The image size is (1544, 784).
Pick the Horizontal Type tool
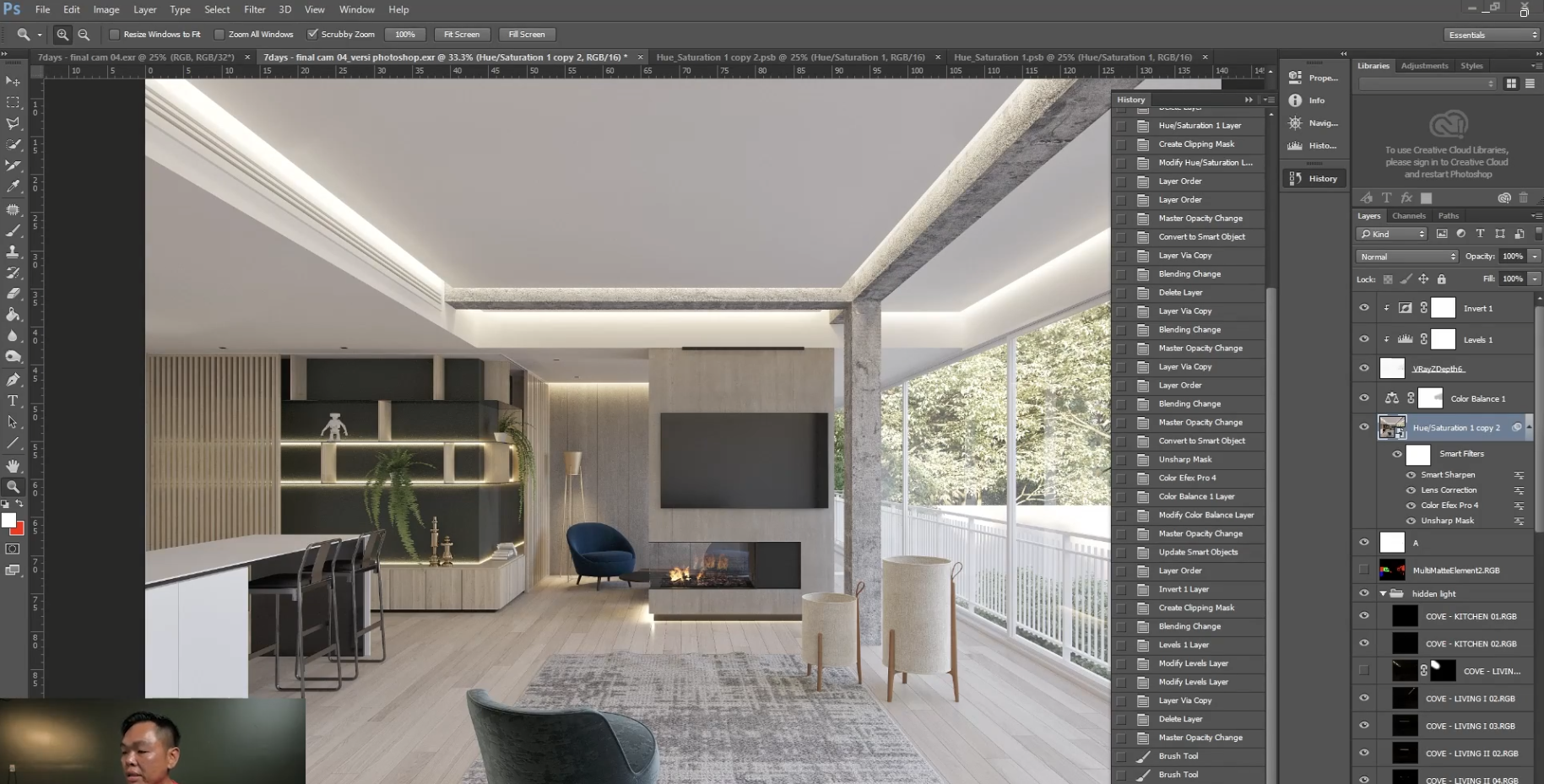click(13, 401)
